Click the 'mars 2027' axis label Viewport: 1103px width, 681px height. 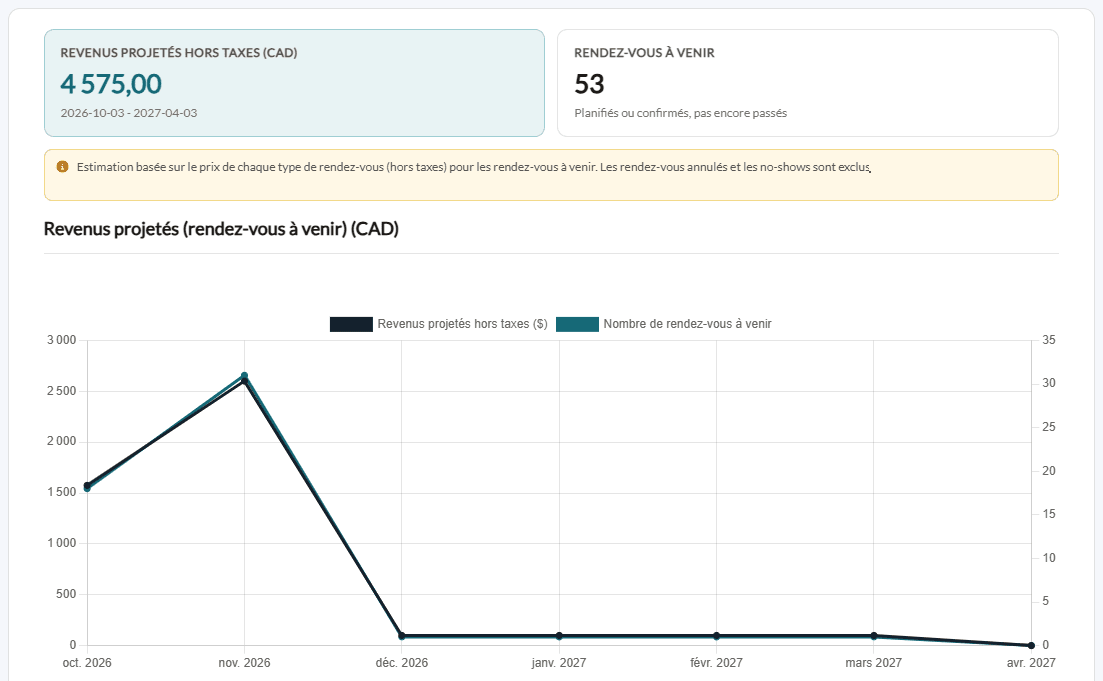tap(873, 663)
